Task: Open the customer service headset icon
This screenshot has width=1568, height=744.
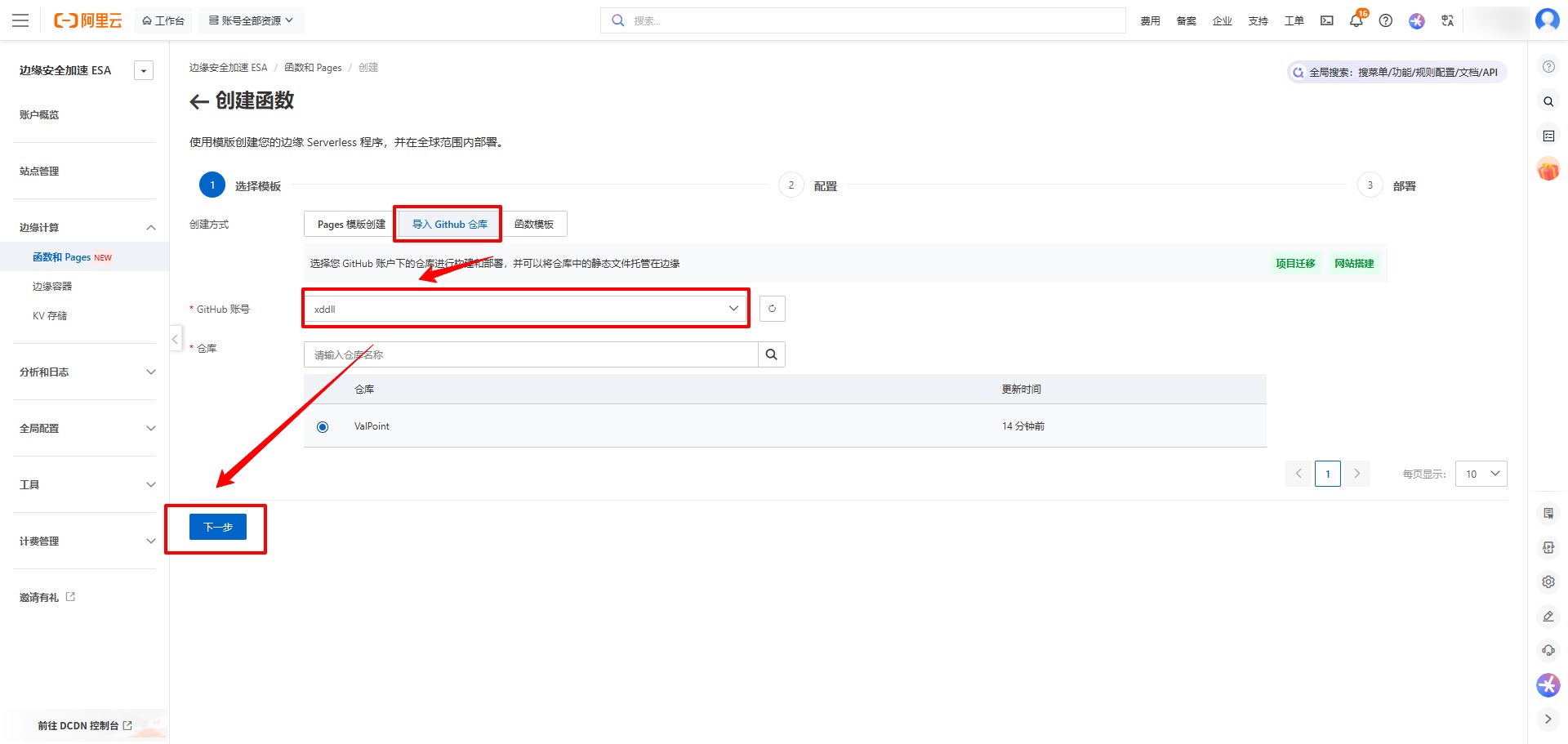Action: (x=1548, y=650)
